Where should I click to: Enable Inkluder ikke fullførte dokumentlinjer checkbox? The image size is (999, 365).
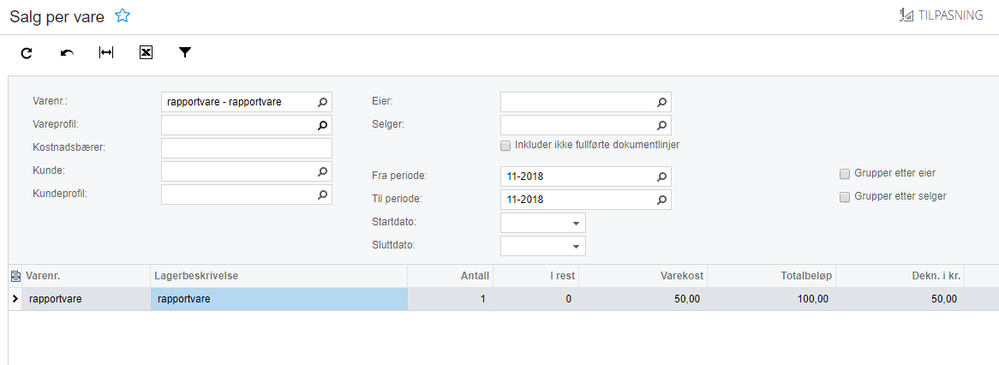point(505,145)
